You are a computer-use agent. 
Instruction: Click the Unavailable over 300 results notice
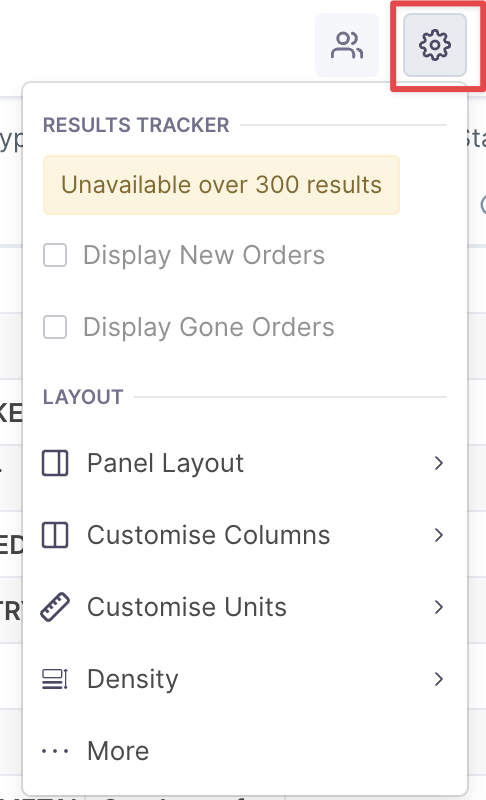coord(221,185)
